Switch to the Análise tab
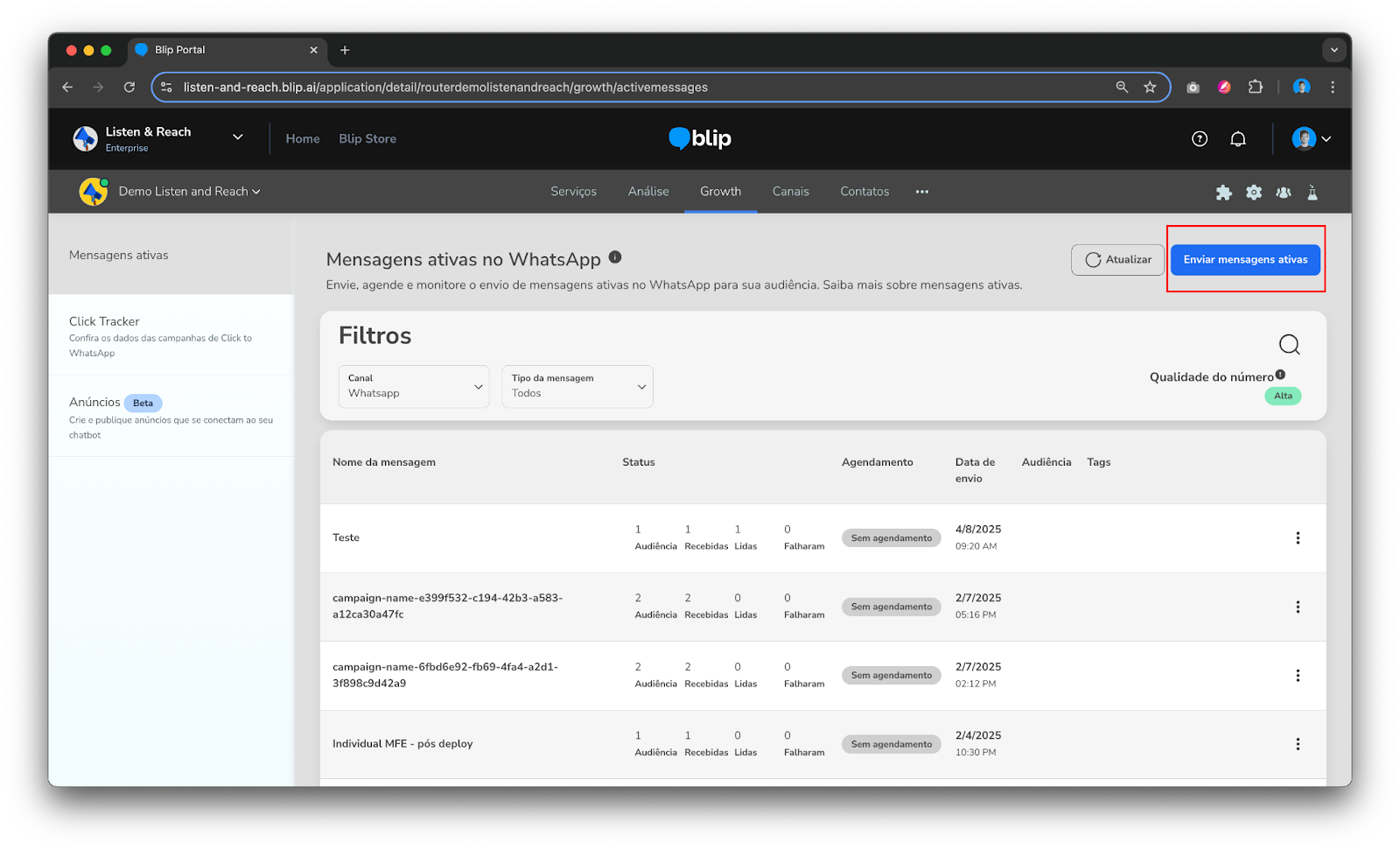 point(648,192)
